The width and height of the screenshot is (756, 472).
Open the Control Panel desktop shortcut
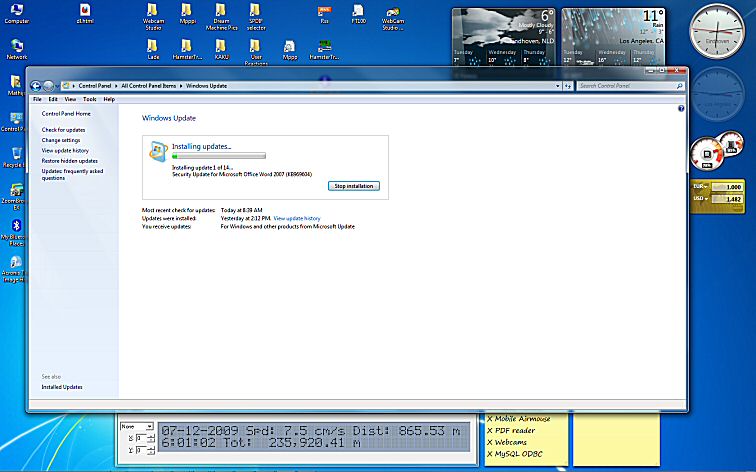(14, 121)
